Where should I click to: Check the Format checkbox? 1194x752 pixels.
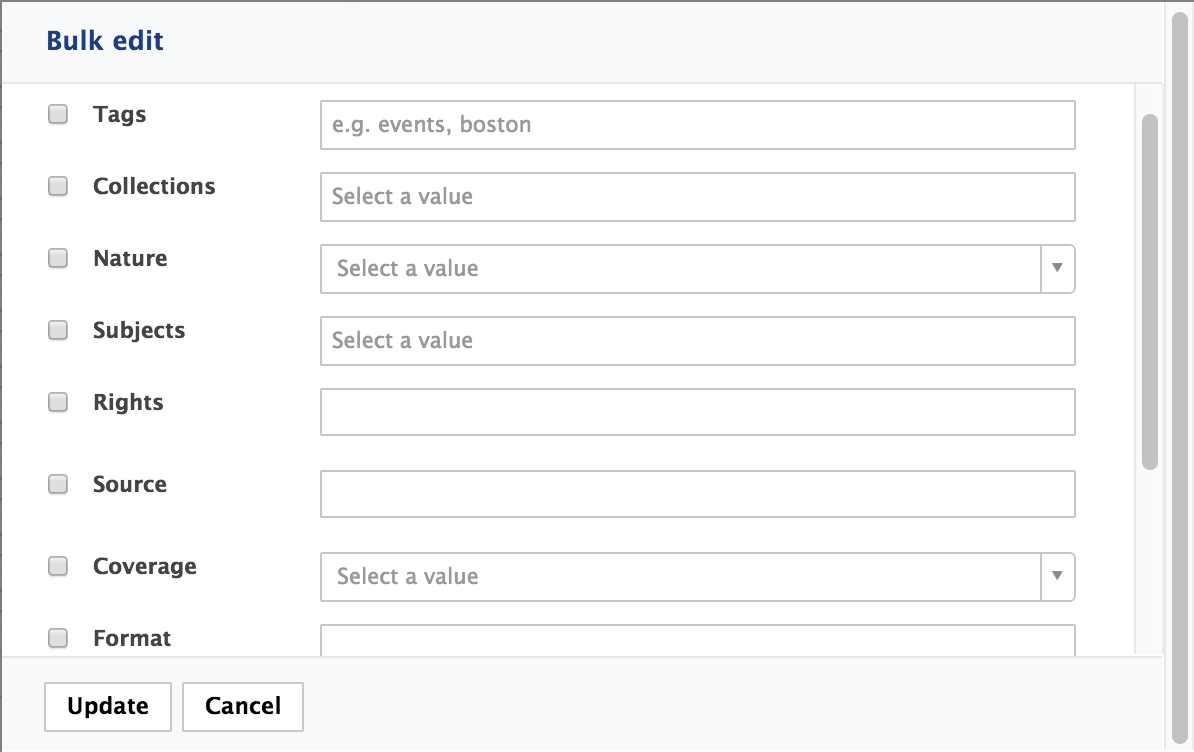(x=57, y=638)
